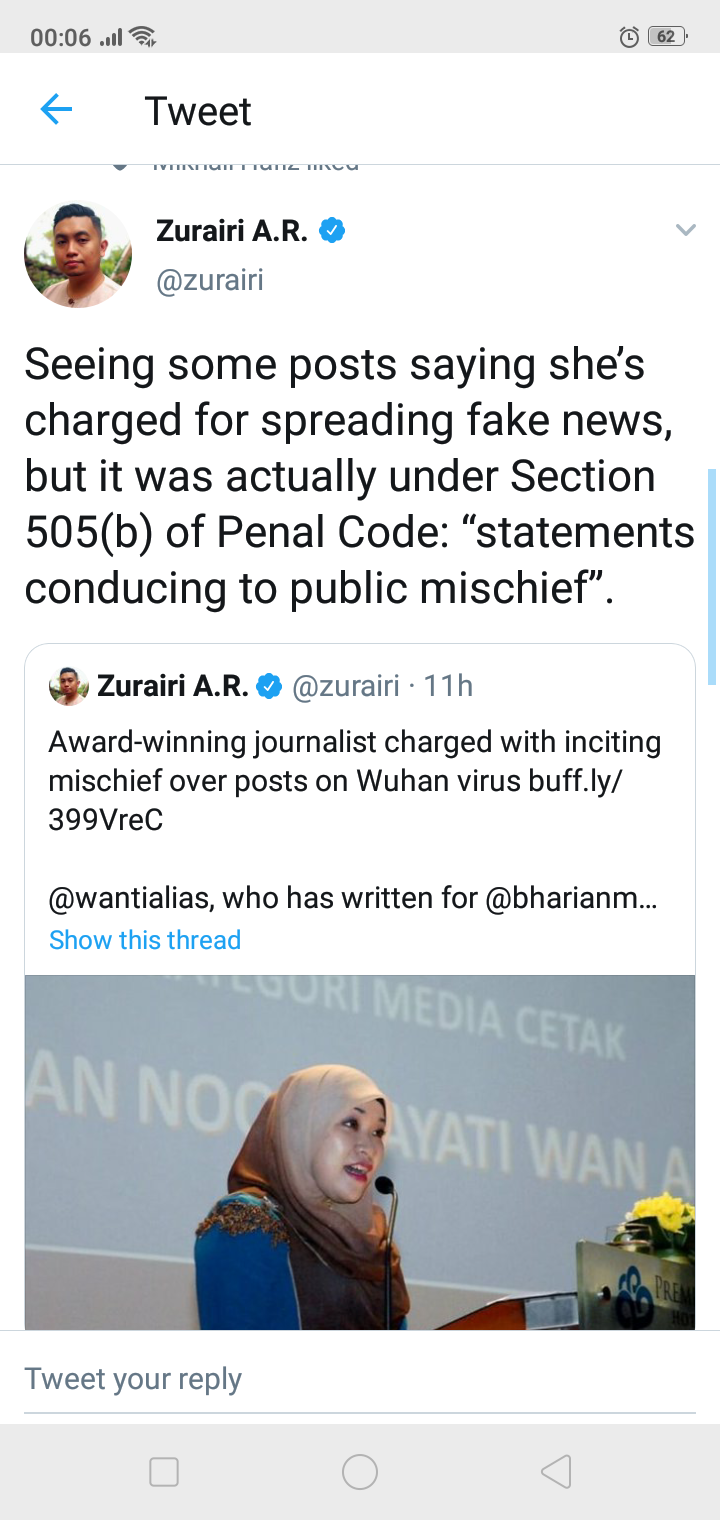Tap the back arrow icon
Viewport: 720px width, 1520px height.
pos(56,109)
